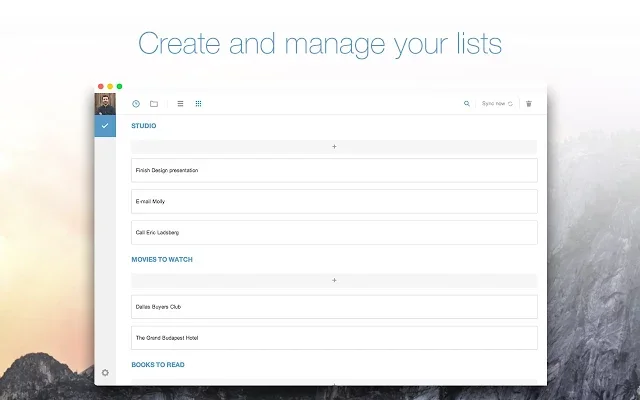The image size is (640, 400).
Task: Click the trash delete icon
Action: pos(529,103)
